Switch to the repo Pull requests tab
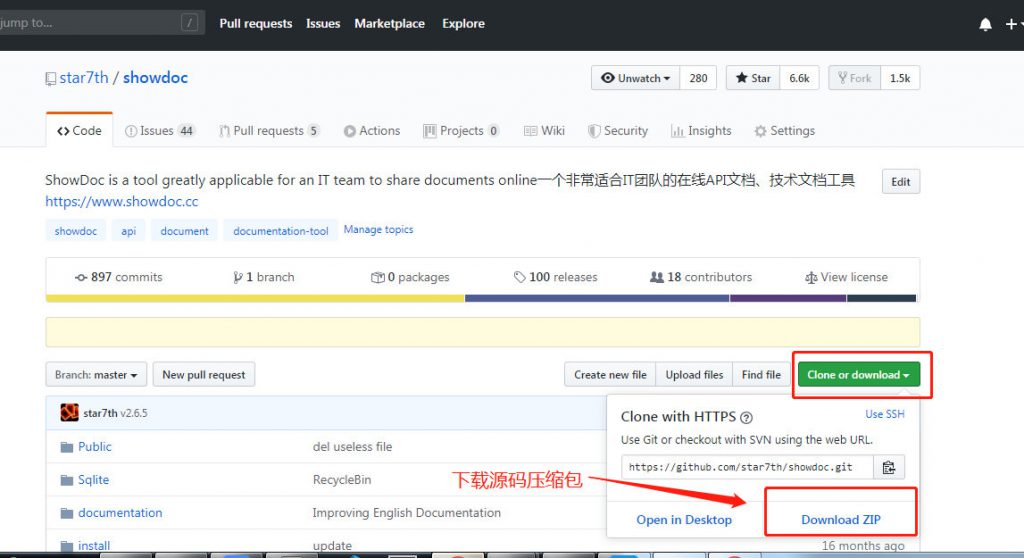 269,131
